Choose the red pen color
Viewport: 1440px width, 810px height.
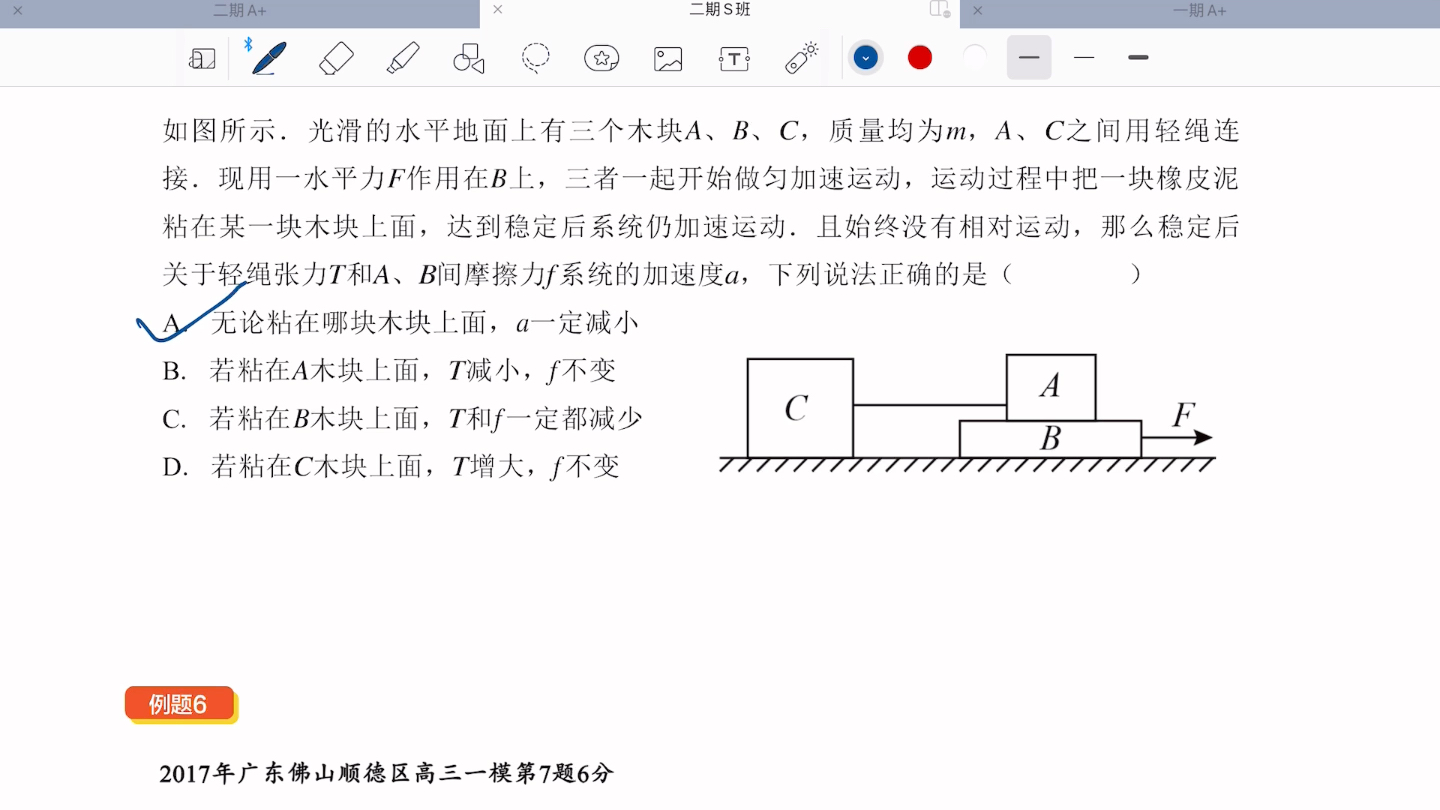(920, 58)
